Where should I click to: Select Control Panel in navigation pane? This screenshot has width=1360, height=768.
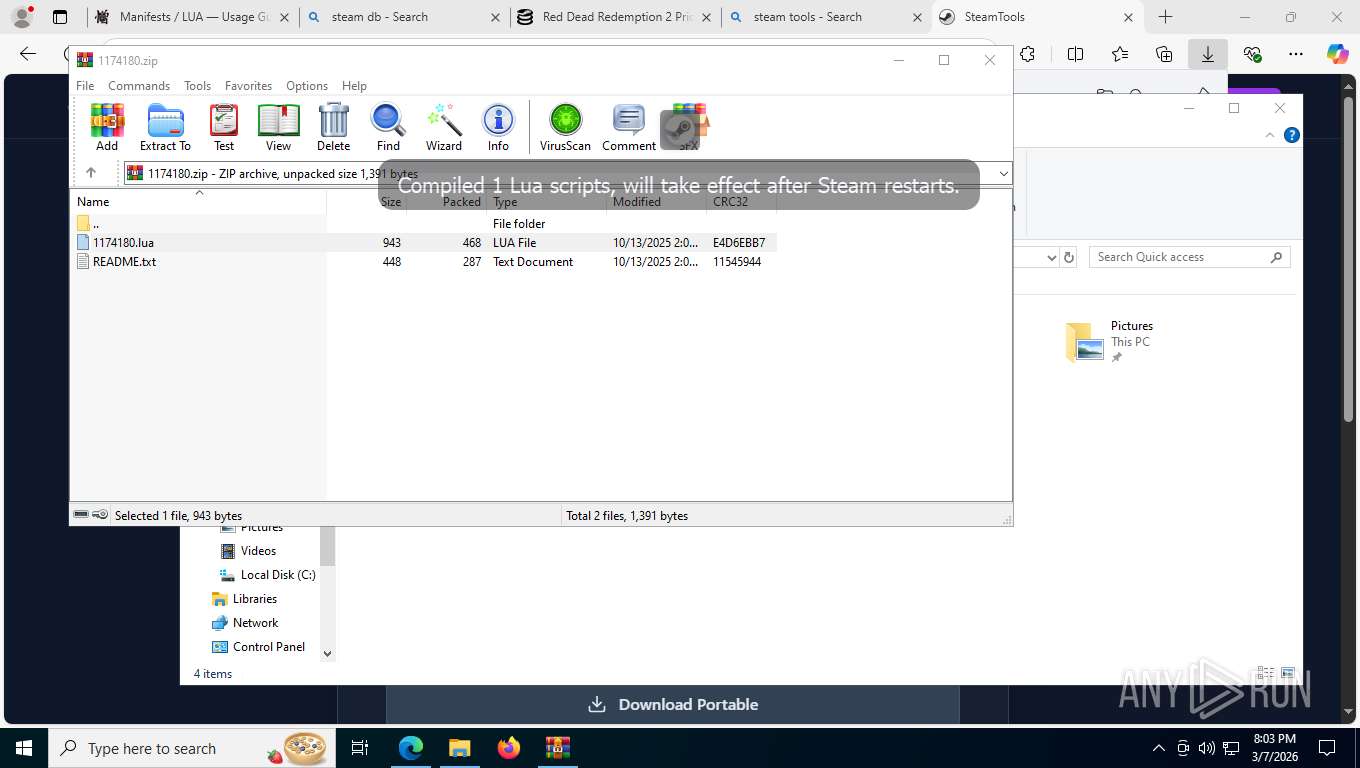pos(258,647)
